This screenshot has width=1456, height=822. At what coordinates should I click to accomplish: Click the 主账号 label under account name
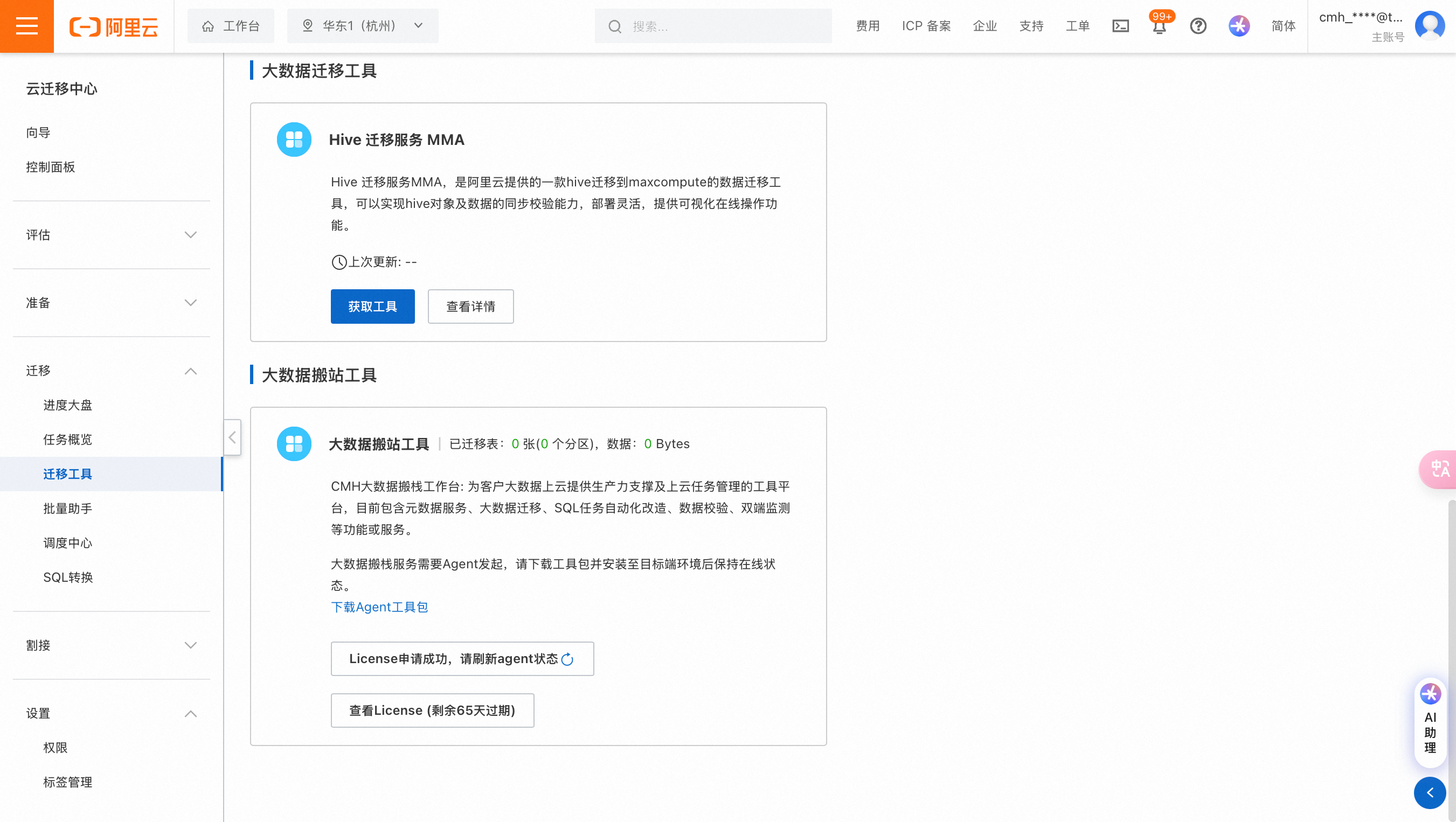1388,37
